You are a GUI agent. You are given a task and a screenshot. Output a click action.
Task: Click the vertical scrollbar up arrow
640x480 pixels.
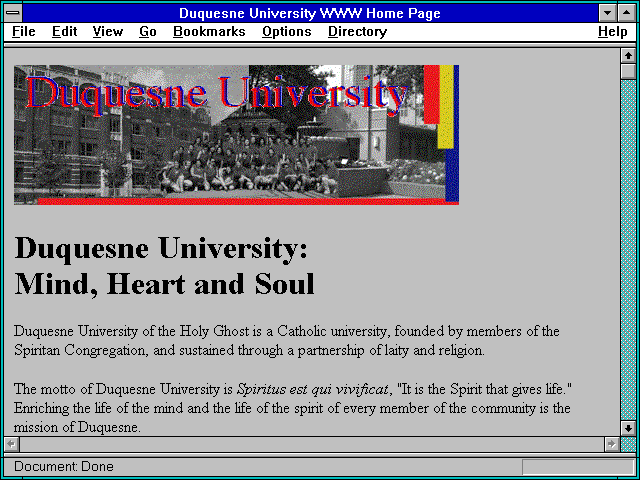point(628,56)
